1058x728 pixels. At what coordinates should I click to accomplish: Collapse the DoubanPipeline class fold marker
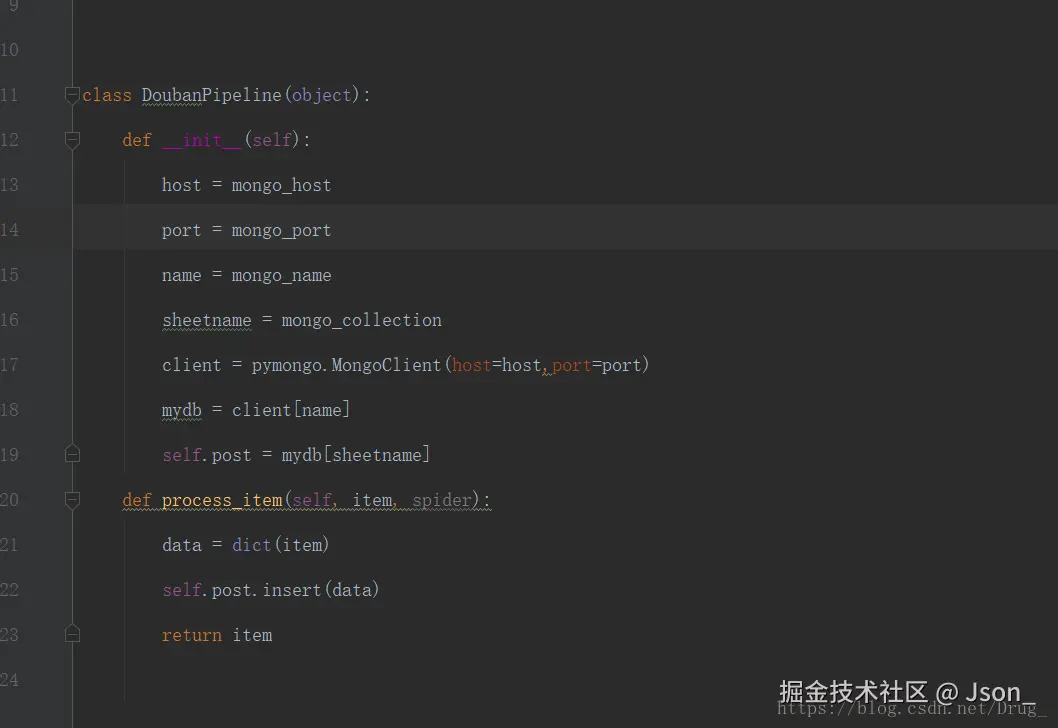pyautogui.click(x=72, y=95)
